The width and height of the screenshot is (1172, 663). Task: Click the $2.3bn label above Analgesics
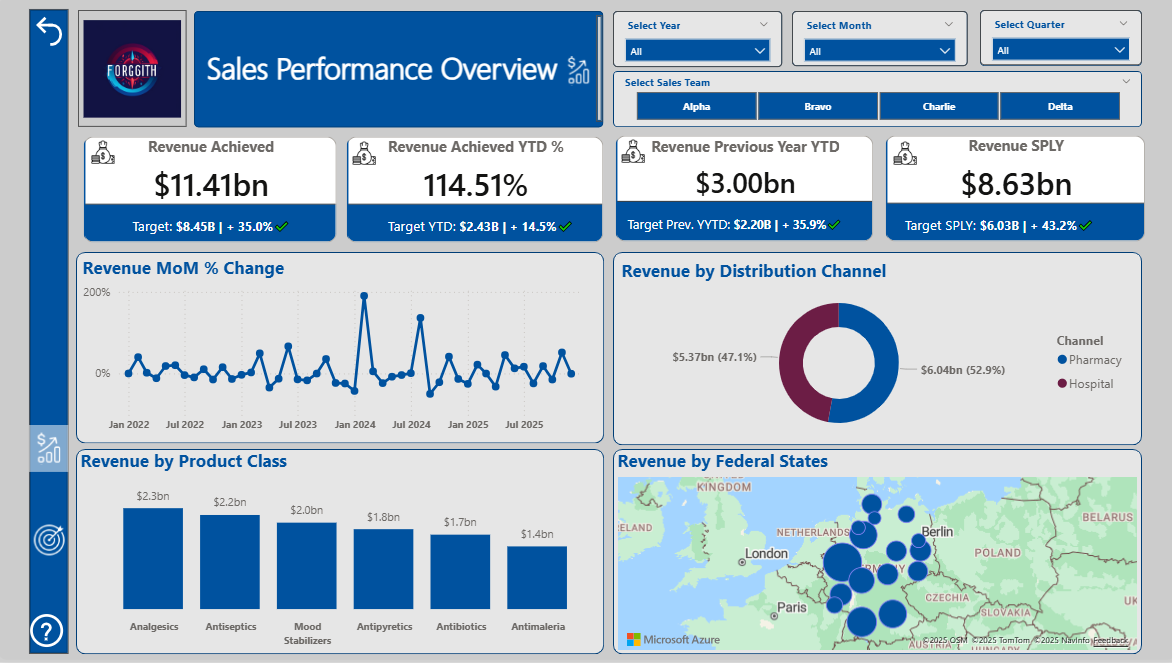tap(152, 496)
